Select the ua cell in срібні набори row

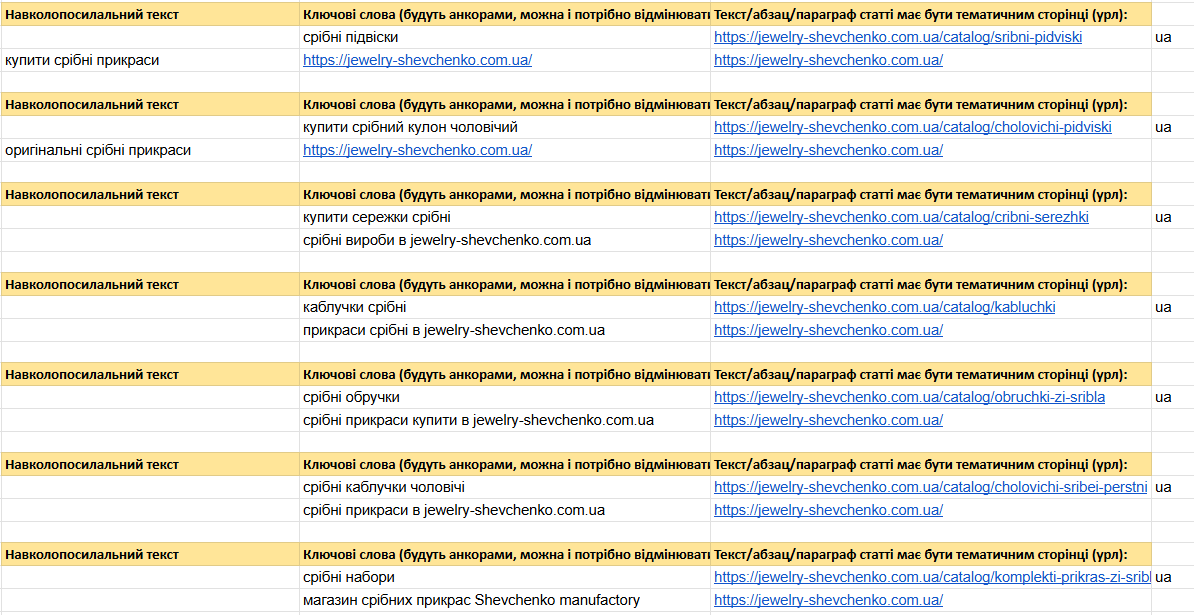[1173, 578]
